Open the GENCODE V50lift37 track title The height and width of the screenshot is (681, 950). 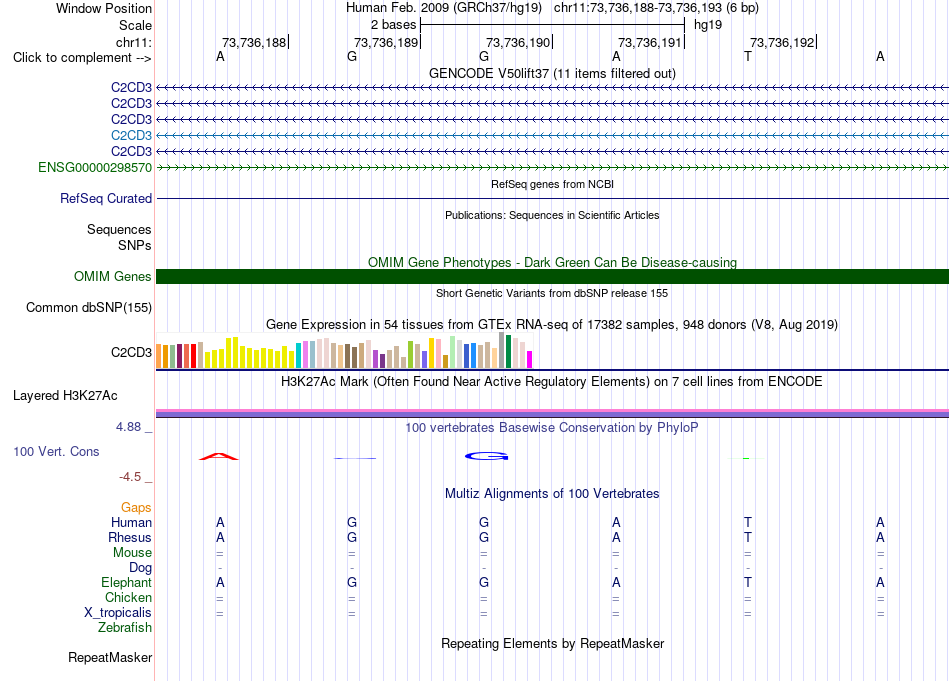pyautogui.click(x=552, y=73)
